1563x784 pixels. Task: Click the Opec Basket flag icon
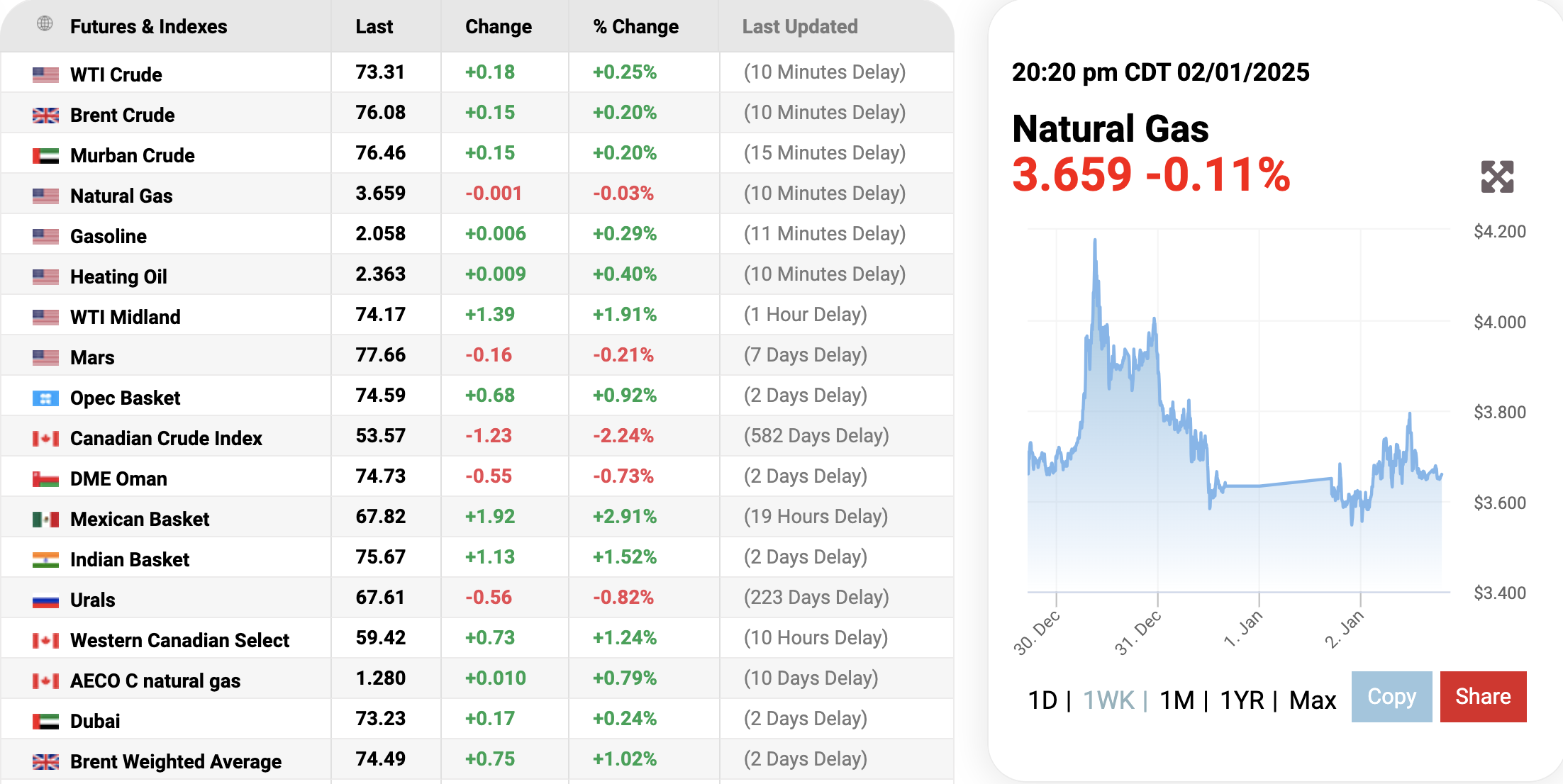coord(45,398)
